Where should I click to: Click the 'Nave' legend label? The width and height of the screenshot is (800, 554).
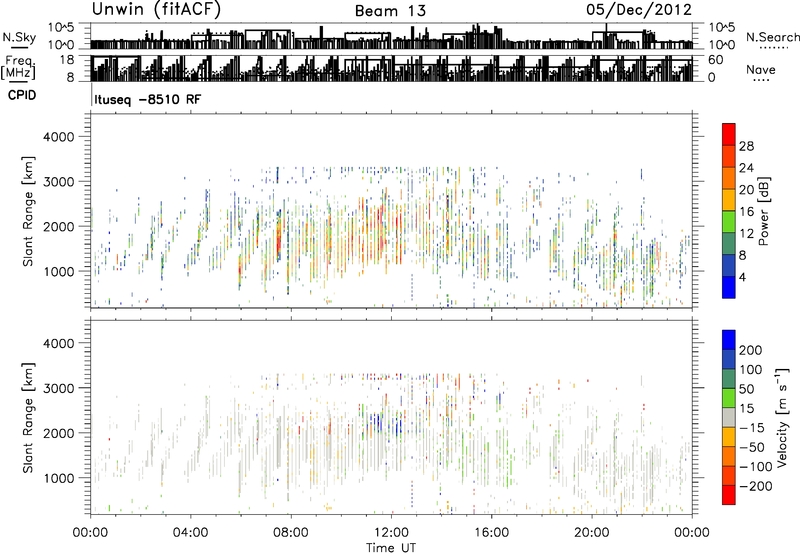point(761,69)
